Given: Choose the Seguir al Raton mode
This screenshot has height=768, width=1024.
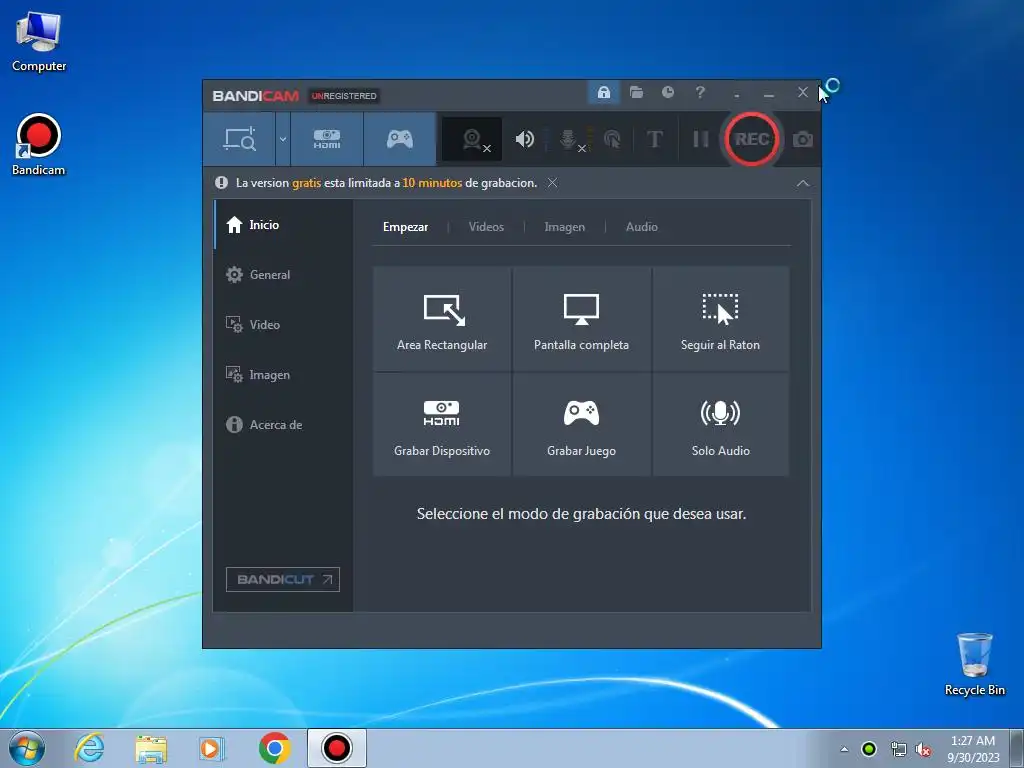Looking at the screenshot, I should tap(720, 319).
